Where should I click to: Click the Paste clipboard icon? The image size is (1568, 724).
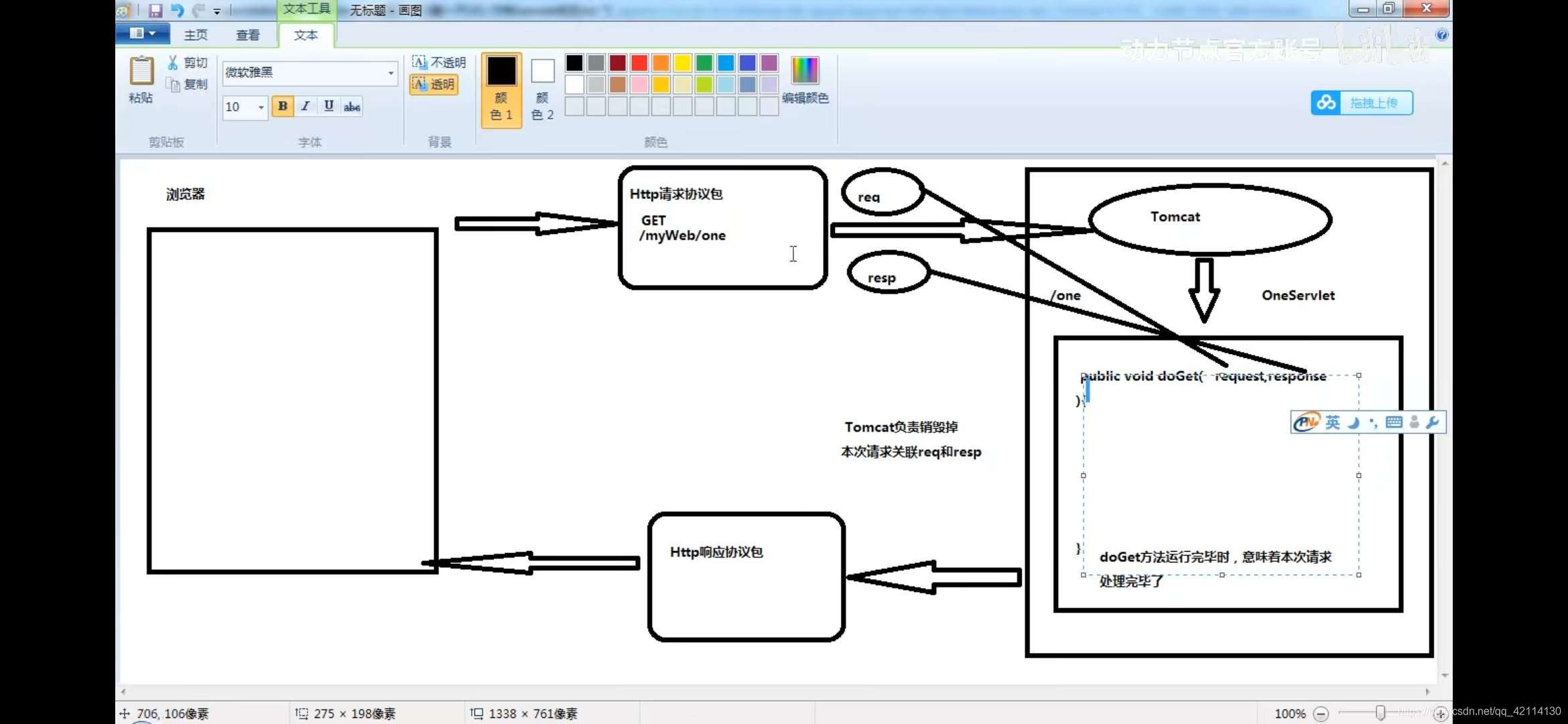coord(141,72)
